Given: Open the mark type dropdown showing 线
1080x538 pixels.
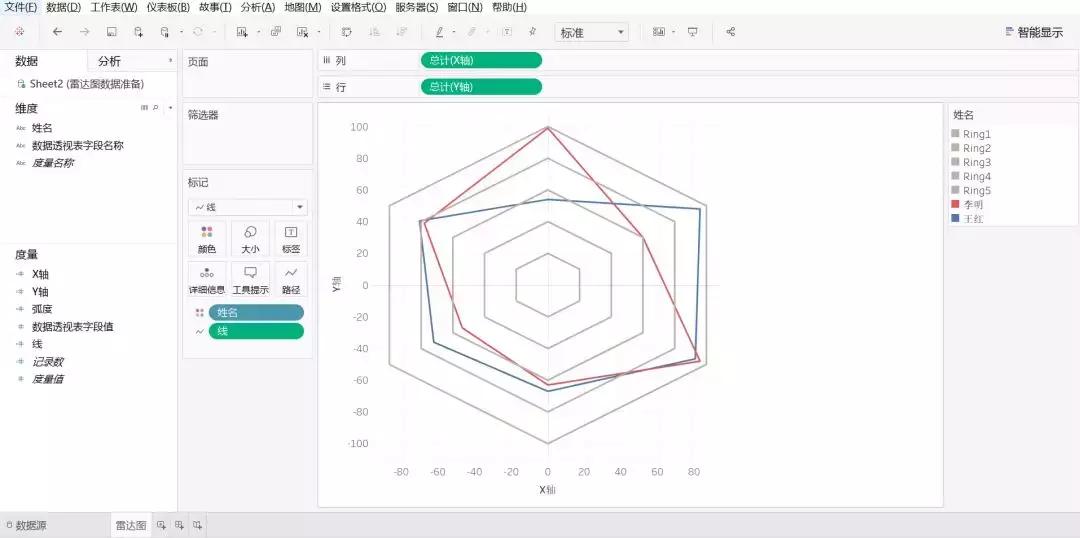Looking at the screenshot, I should point(248,207).
